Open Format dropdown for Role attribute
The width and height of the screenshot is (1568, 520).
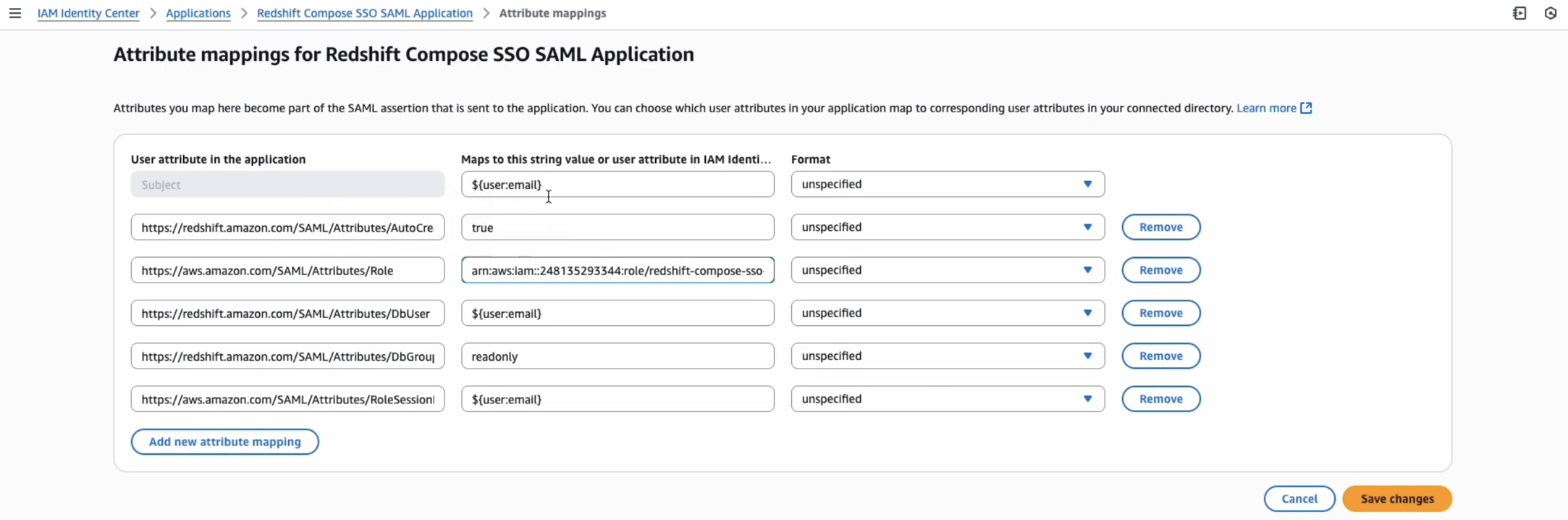point(948,270)
